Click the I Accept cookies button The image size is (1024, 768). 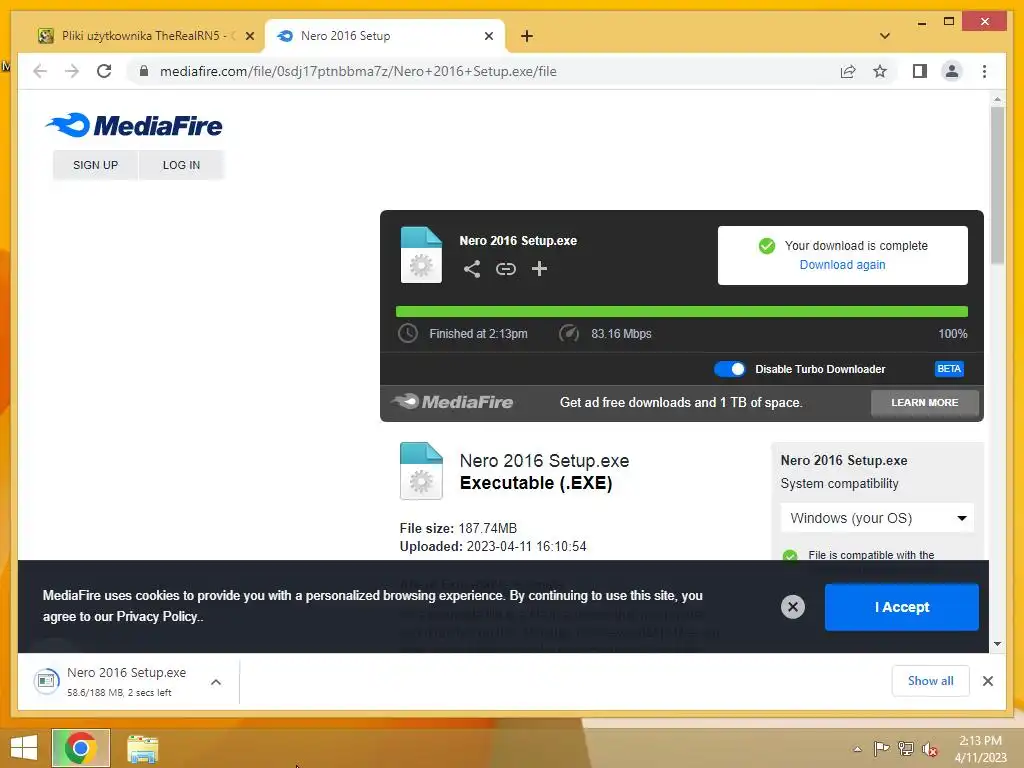tap(901, 607)
